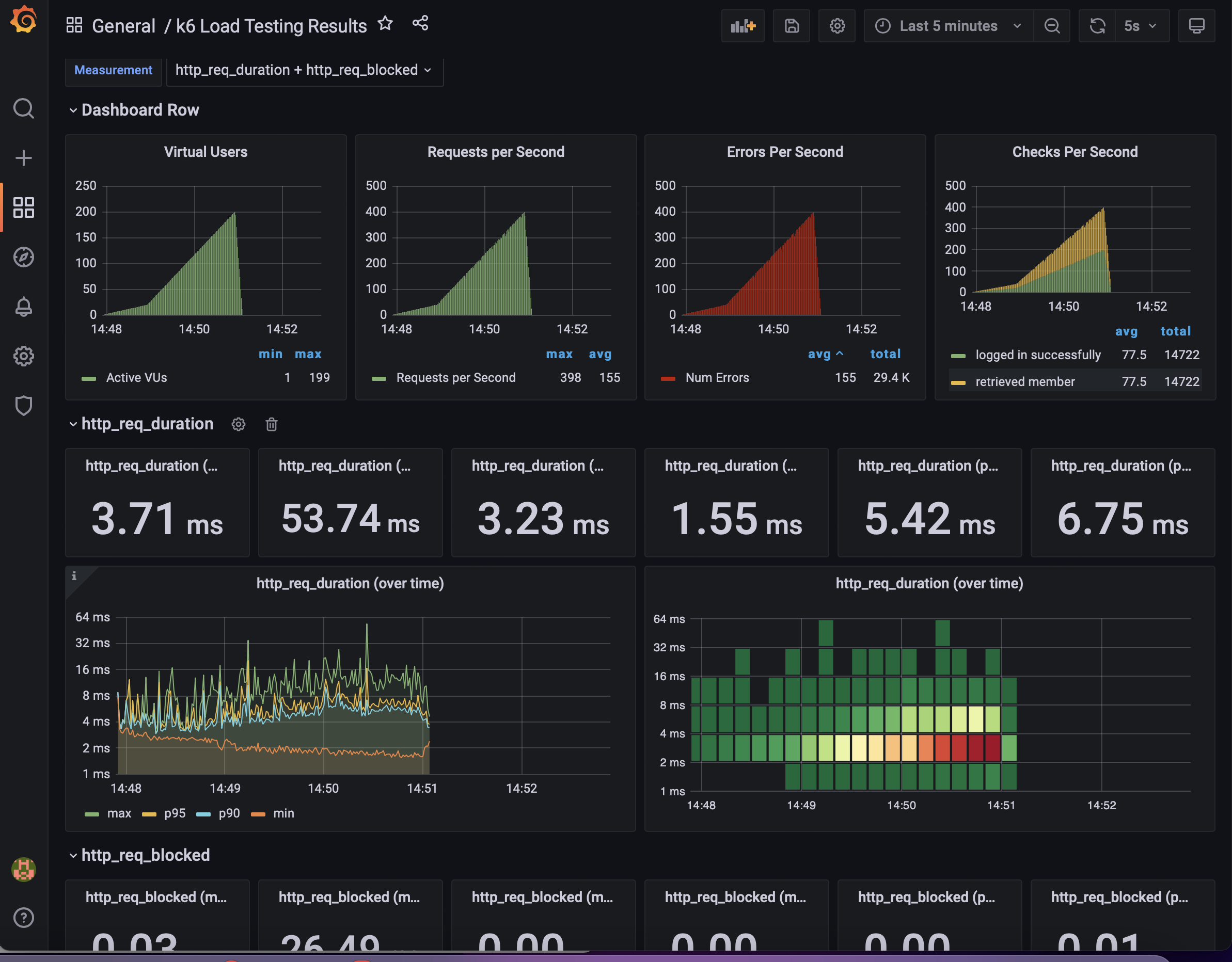1232x962 pixels.
Task: Click the p95 yellow legend color swatch
Action: [x=149, y=814]
